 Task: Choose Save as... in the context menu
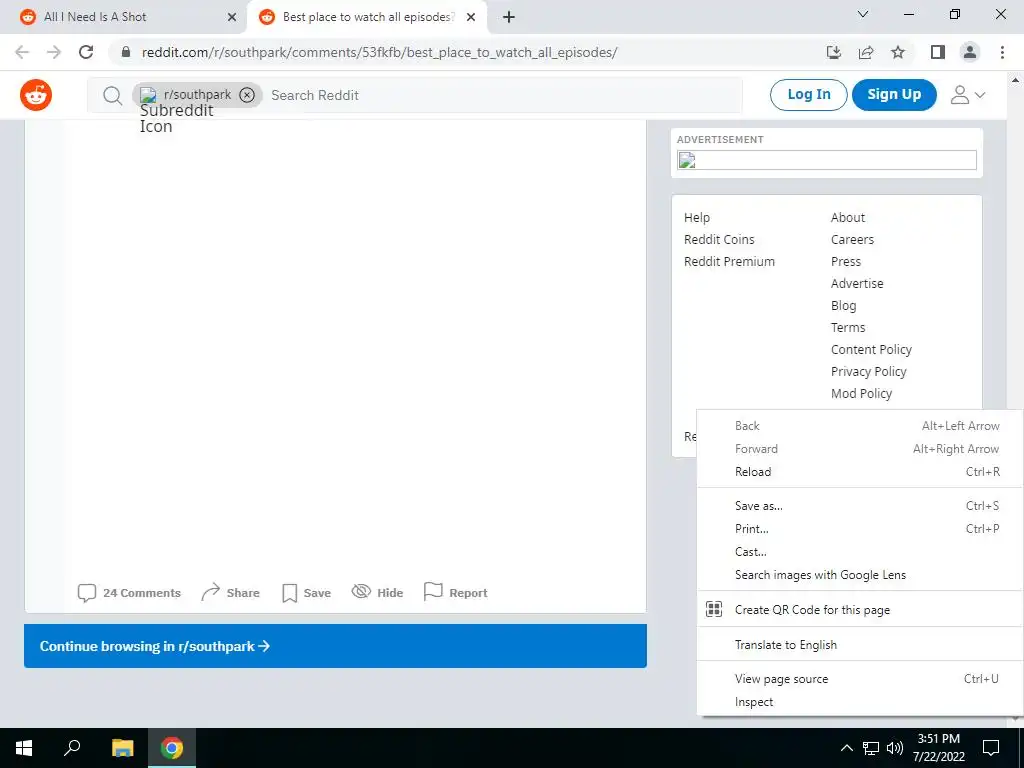[x=859, y=506]
